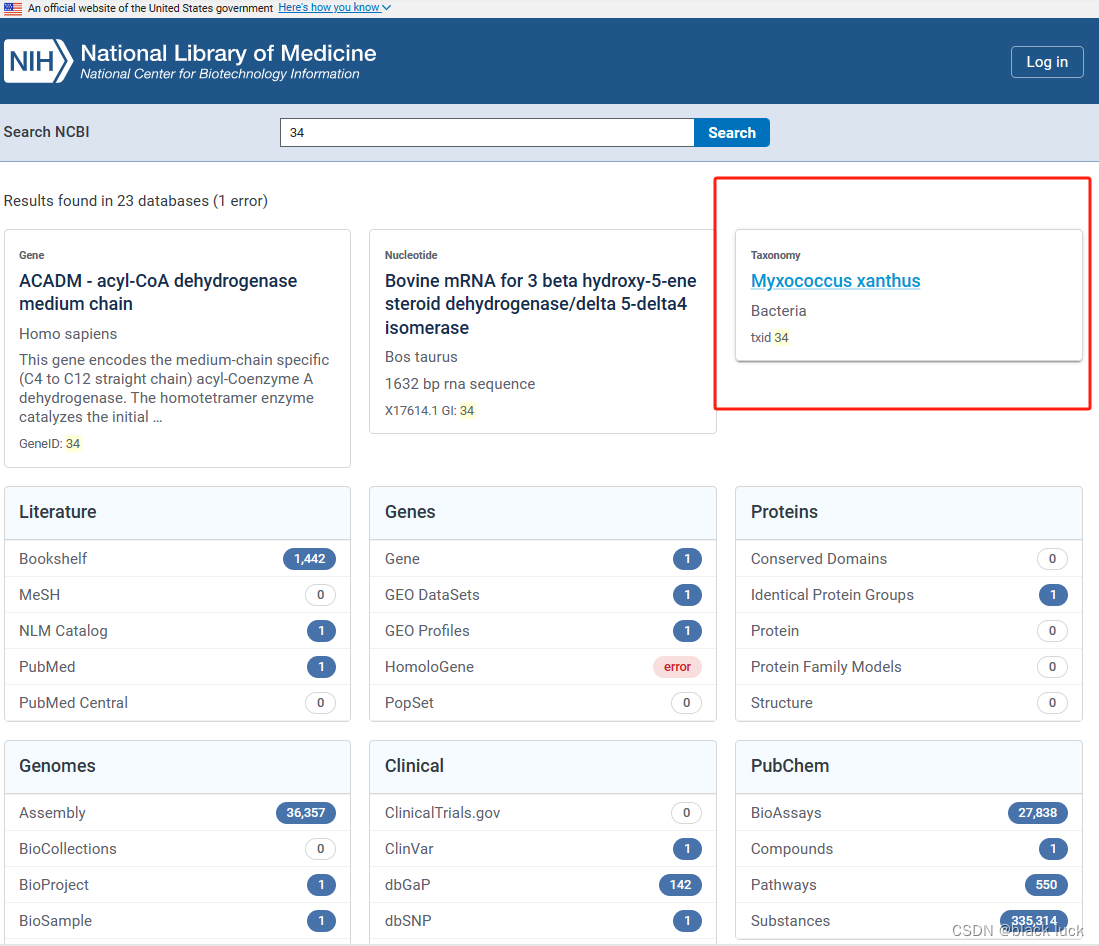The width and height of the screenshot is (1099, 946).
Task: Open the BioProject result
Action: (177, 885)
